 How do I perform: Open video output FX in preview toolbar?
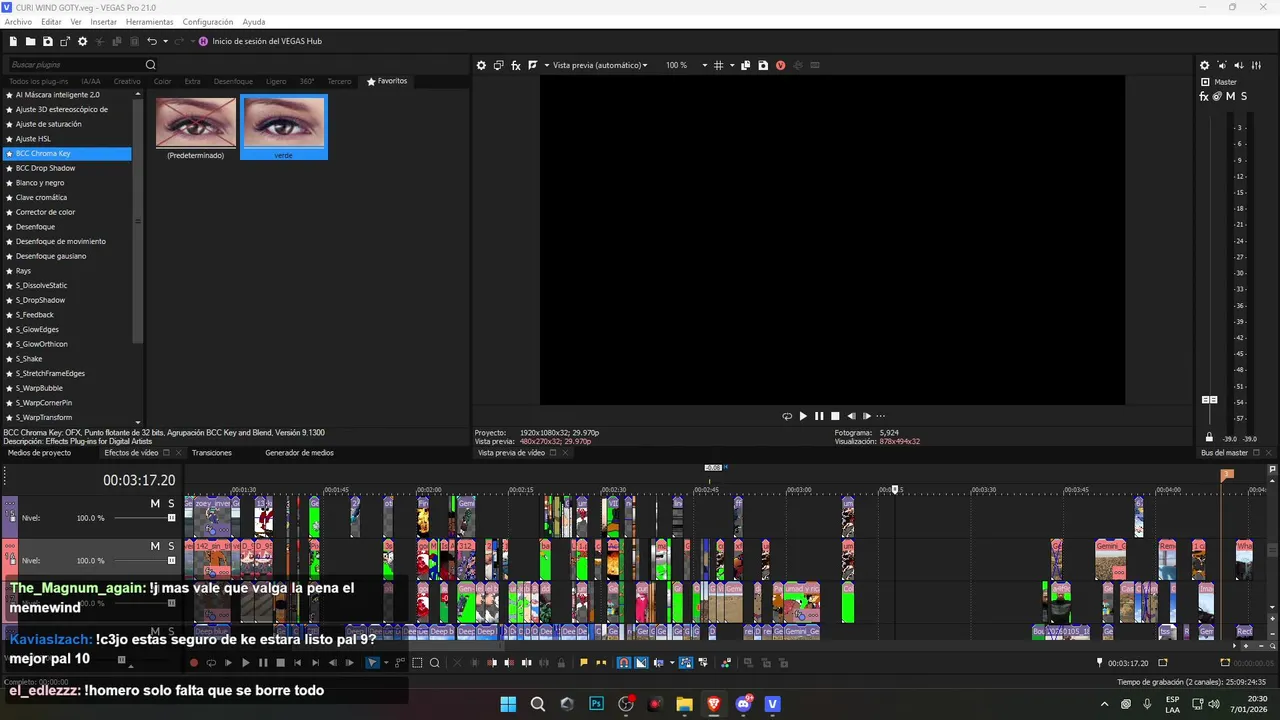click(x=516, y=65)
